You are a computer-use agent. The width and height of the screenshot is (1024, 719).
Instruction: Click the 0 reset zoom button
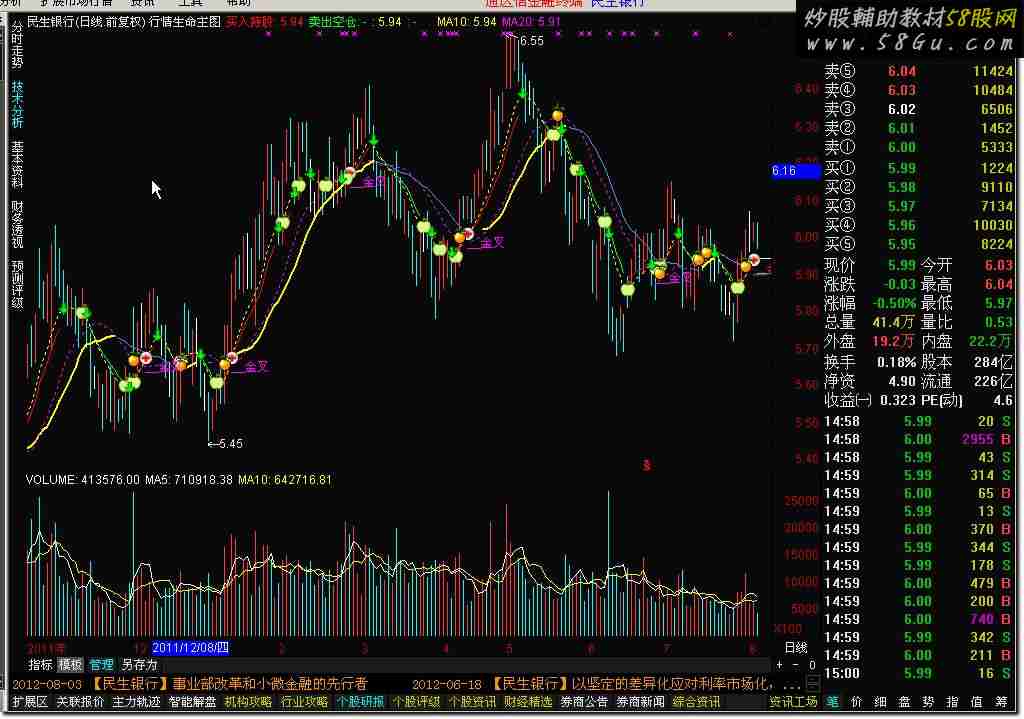(x=812, y=665)
